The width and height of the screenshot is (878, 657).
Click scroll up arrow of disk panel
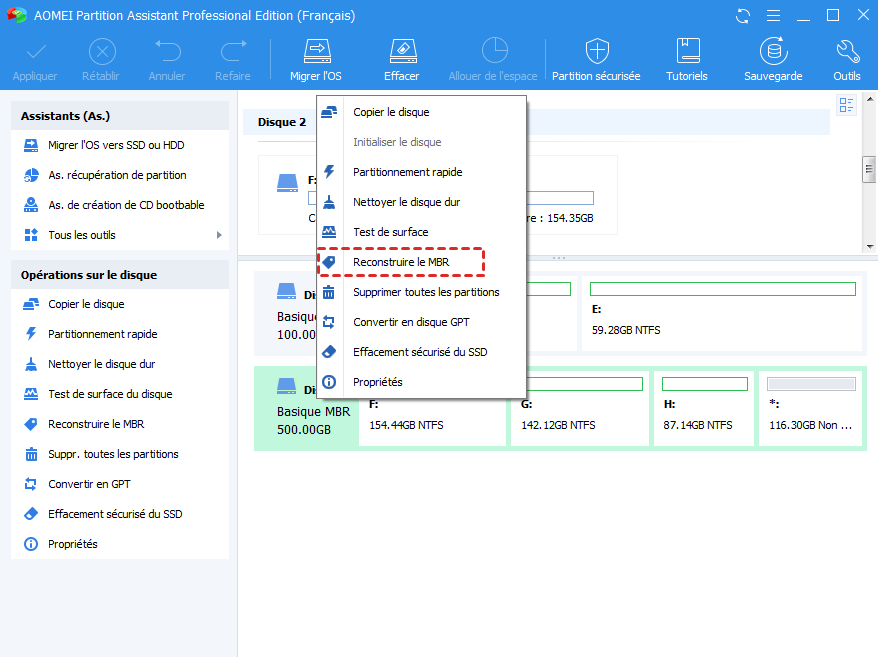tap(870, 99)
